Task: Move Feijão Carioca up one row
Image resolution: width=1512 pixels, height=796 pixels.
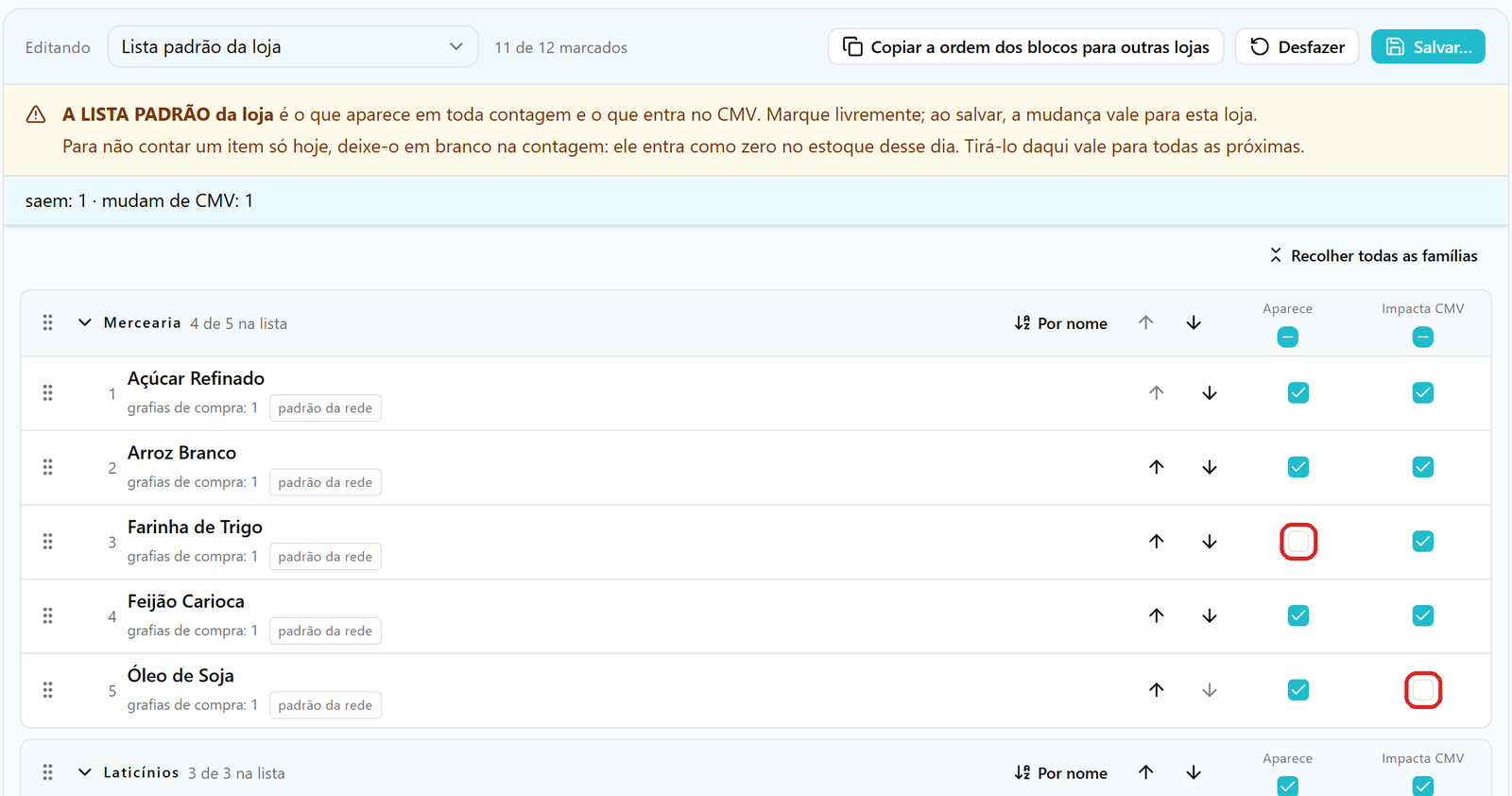Action: click(1157, 615)
